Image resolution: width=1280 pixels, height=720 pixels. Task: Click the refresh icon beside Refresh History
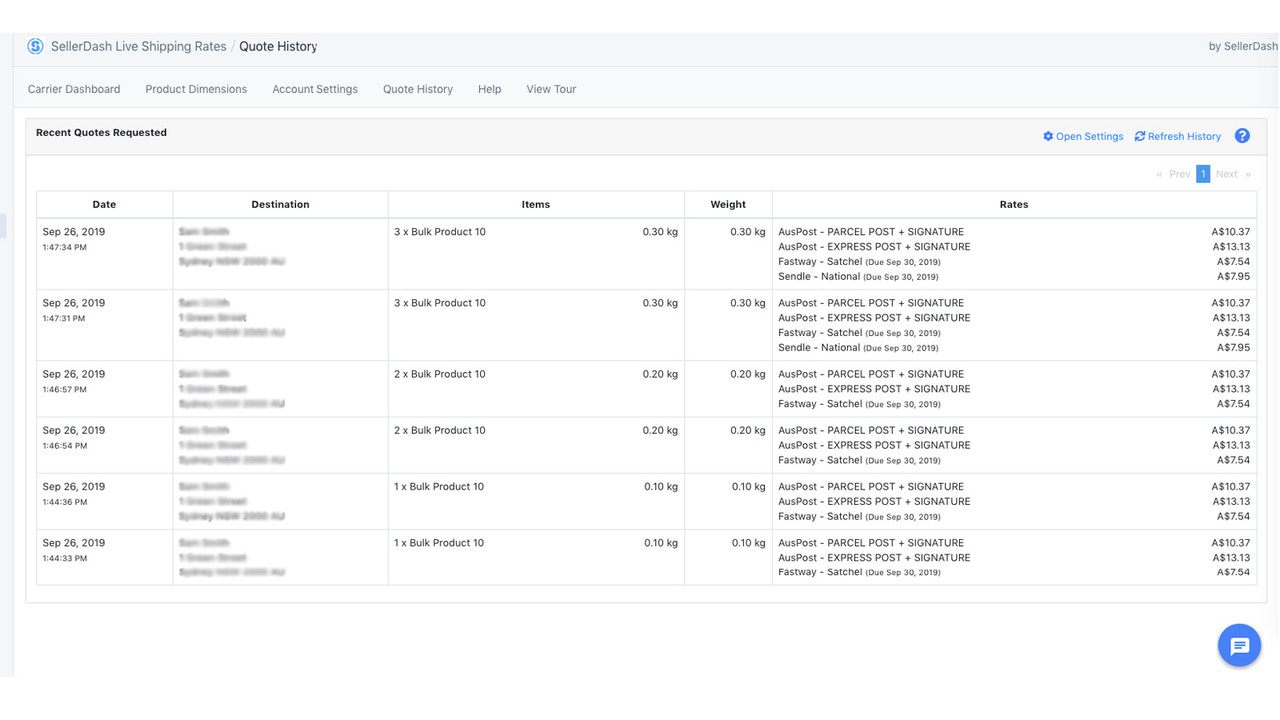[x=1139, y=136]
